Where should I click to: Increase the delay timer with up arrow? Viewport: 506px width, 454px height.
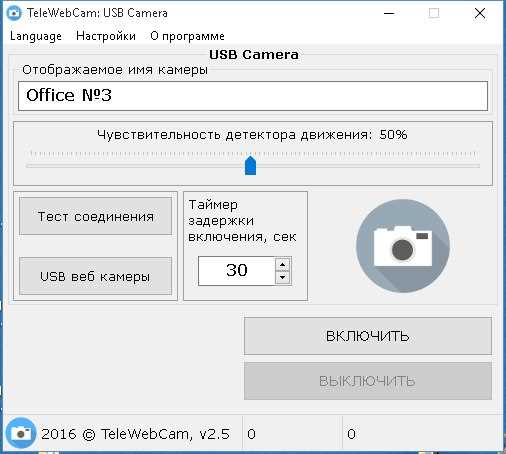point(283,264)
